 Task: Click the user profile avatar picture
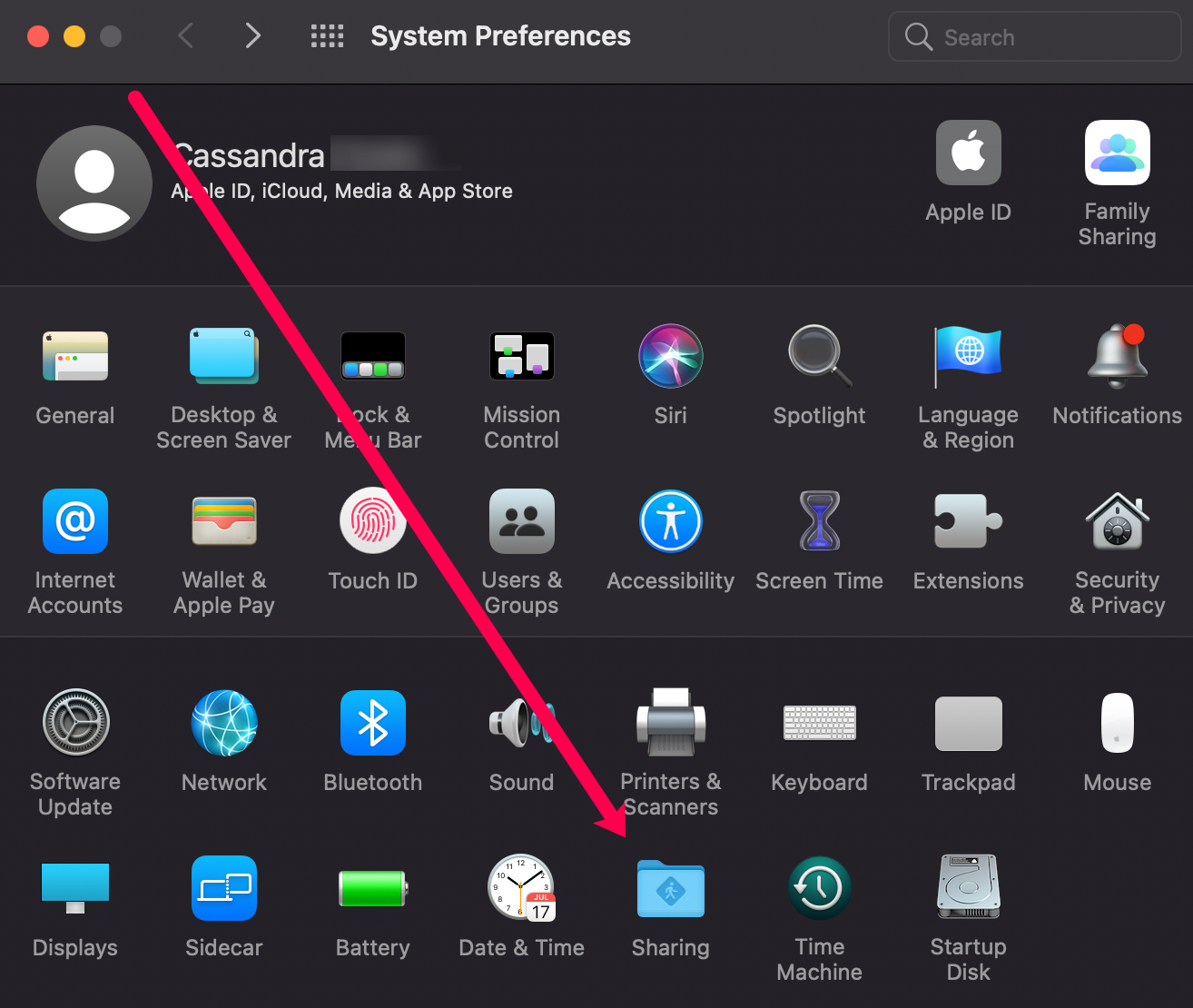pyautogui.click(x=94, y=183)
